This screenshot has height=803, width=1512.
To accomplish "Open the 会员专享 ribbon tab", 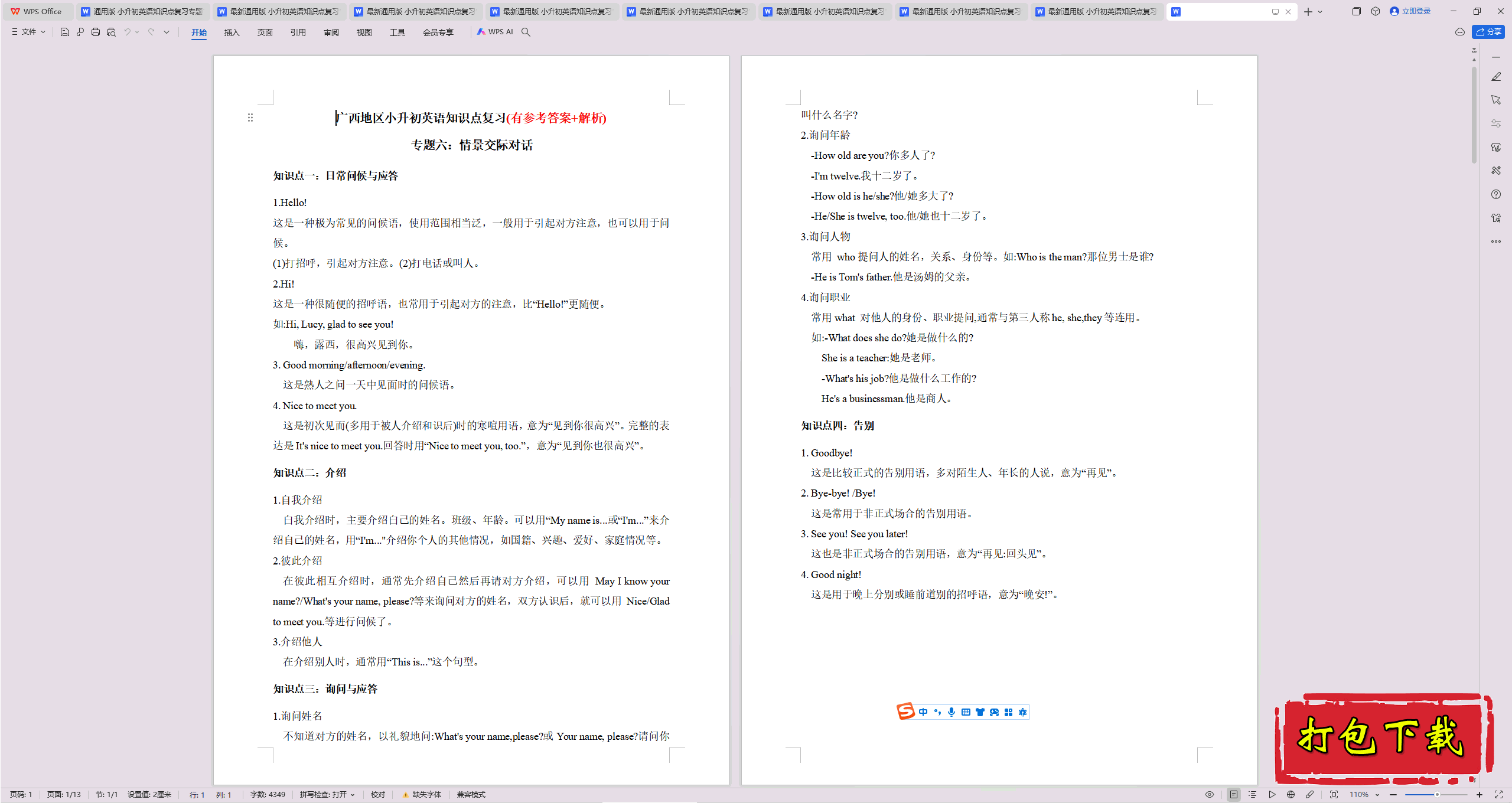I will point(438,32).
